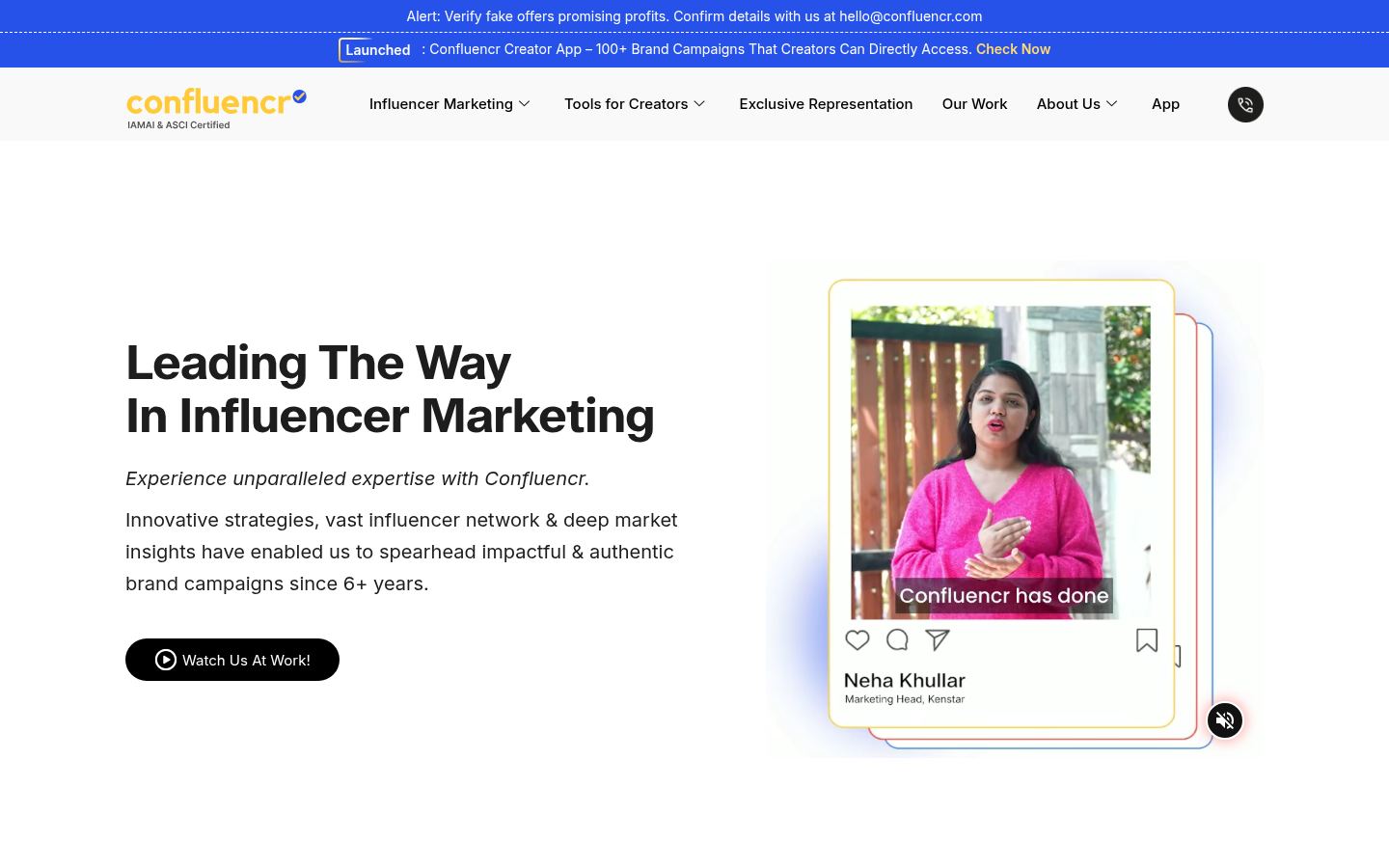The height and width of the screenshot is (868, 1389).
Task: Click the hello@confluencr.com email address
Action: 911,16
